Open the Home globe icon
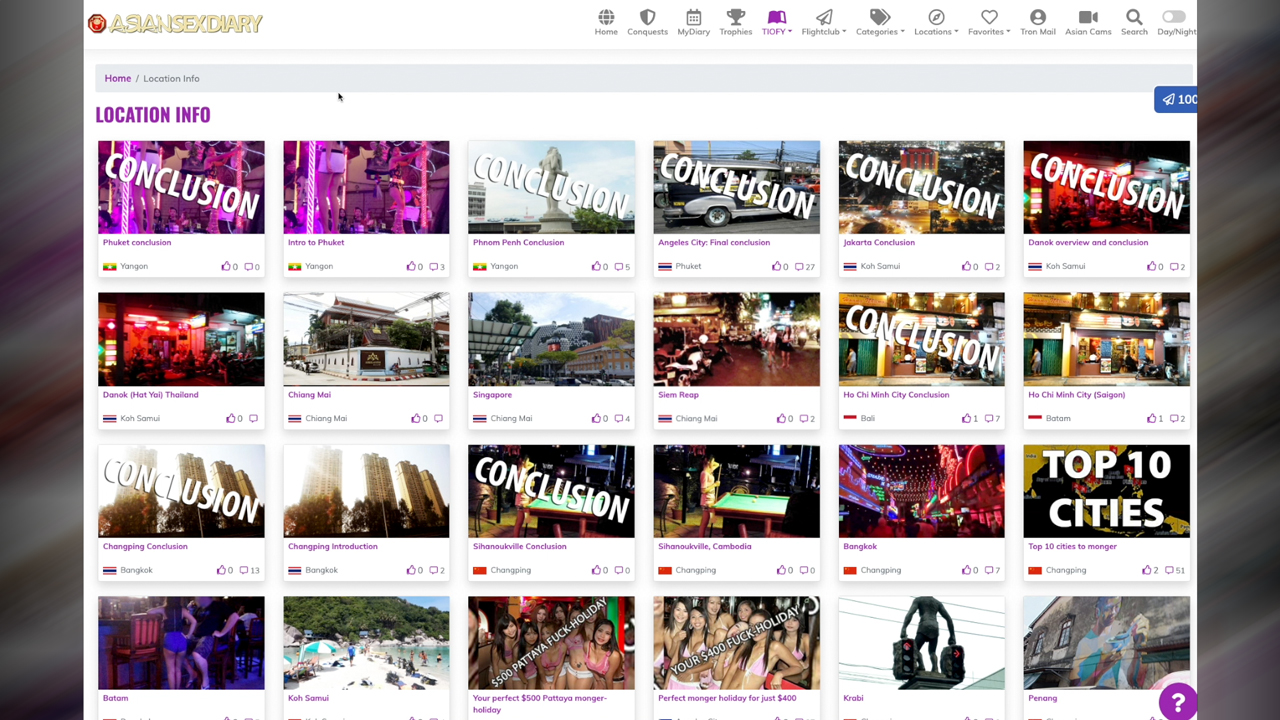The width and height of the screenshot is (1280, 720). pos(606,17)
